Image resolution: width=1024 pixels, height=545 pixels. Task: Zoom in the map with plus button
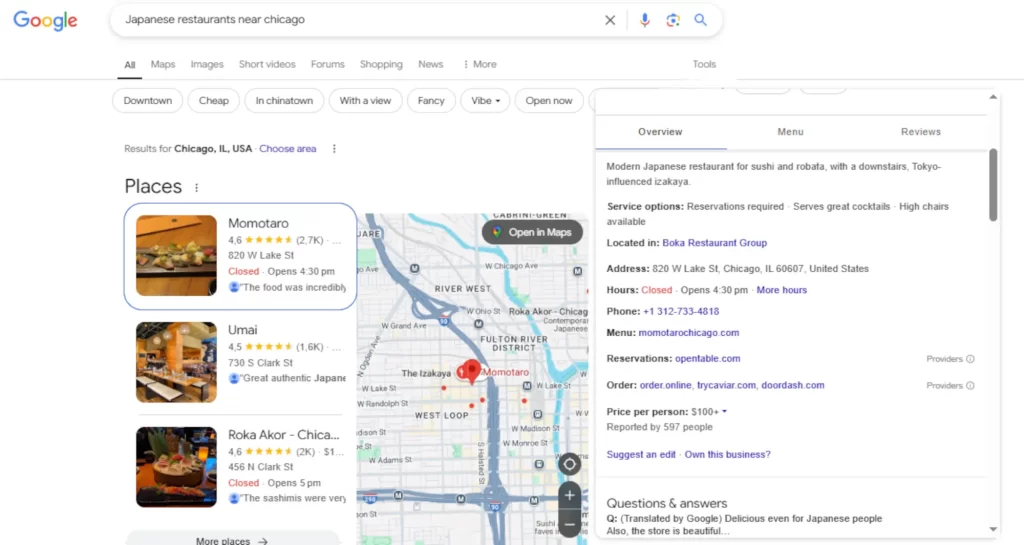click(x=569, y=495)
